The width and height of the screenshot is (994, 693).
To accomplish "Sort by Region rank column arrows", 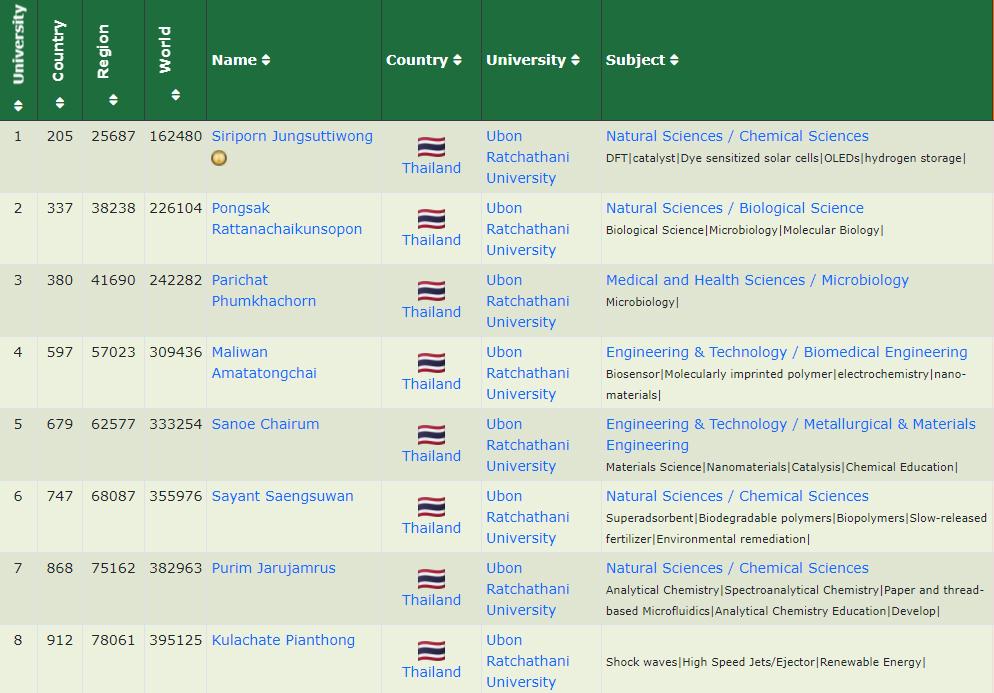I will point(113,100).
